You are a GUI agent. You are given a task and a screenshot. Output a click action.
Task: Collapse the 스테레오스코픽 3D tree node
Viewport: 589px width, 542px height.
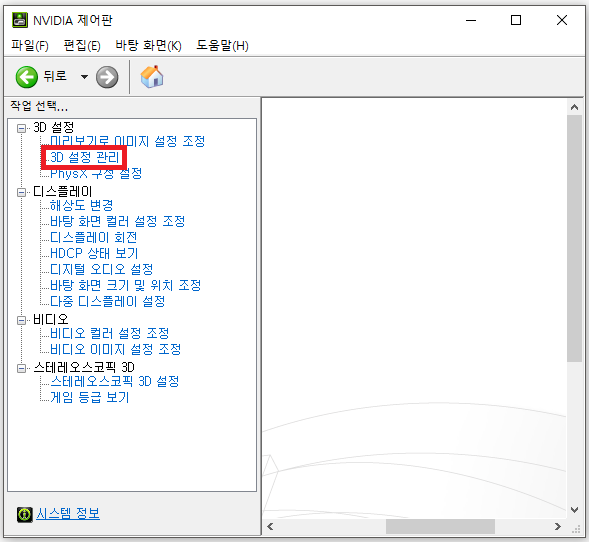tap(21, 368)
